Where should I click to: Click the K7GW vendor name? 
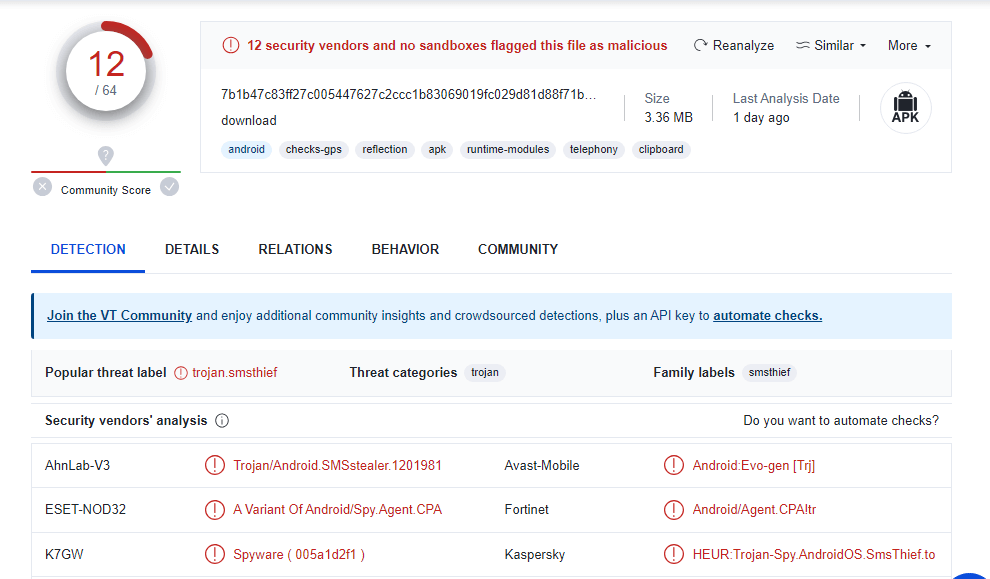pyautogui.click(x=64, y=554)
